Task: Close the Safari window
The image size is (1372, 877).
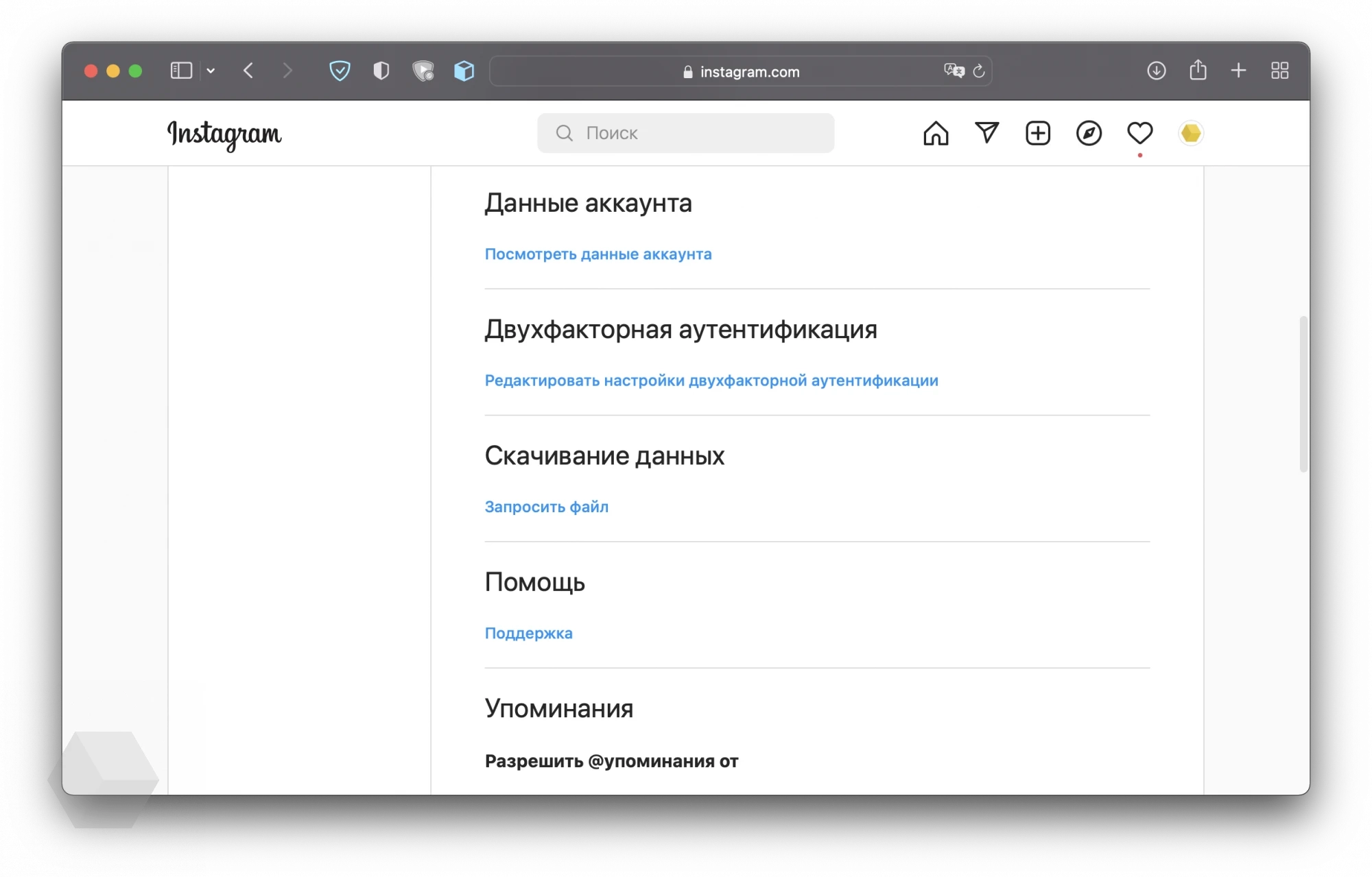Action: [91, 71]
